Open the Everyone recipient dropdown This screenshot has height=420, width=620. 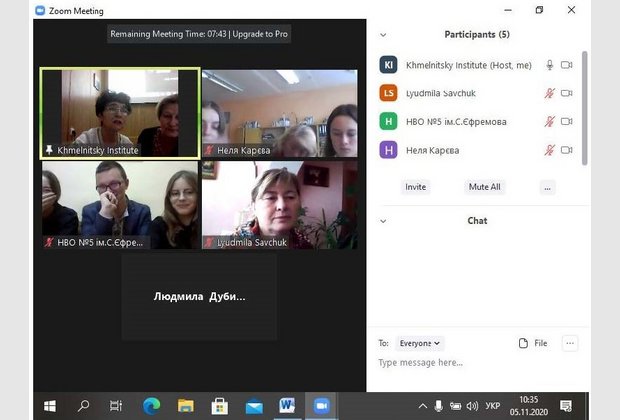(x=420, y=343)
